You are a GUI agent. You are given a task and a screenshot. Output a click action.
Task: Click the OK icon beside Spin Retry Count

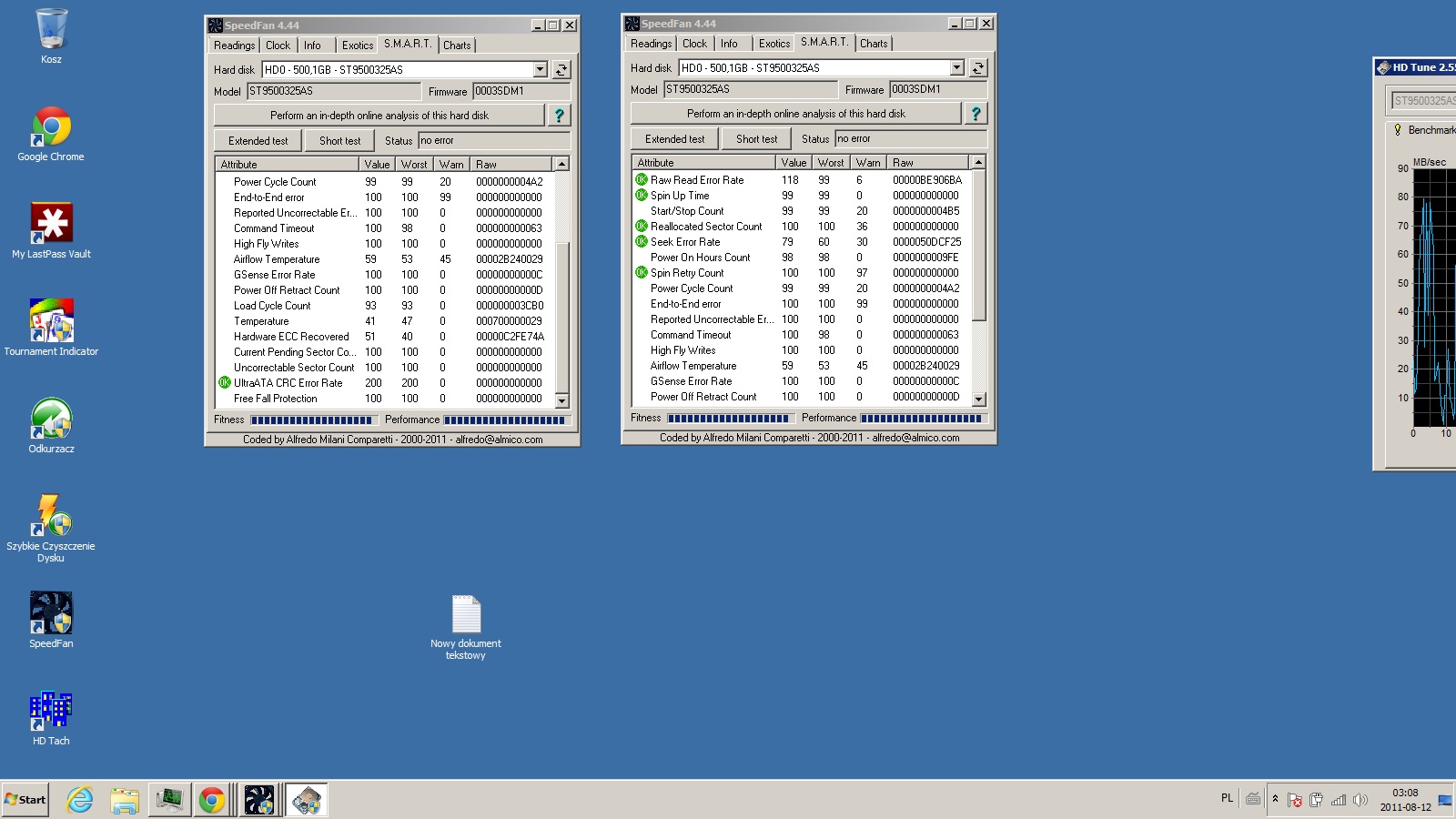coord(642,273)
